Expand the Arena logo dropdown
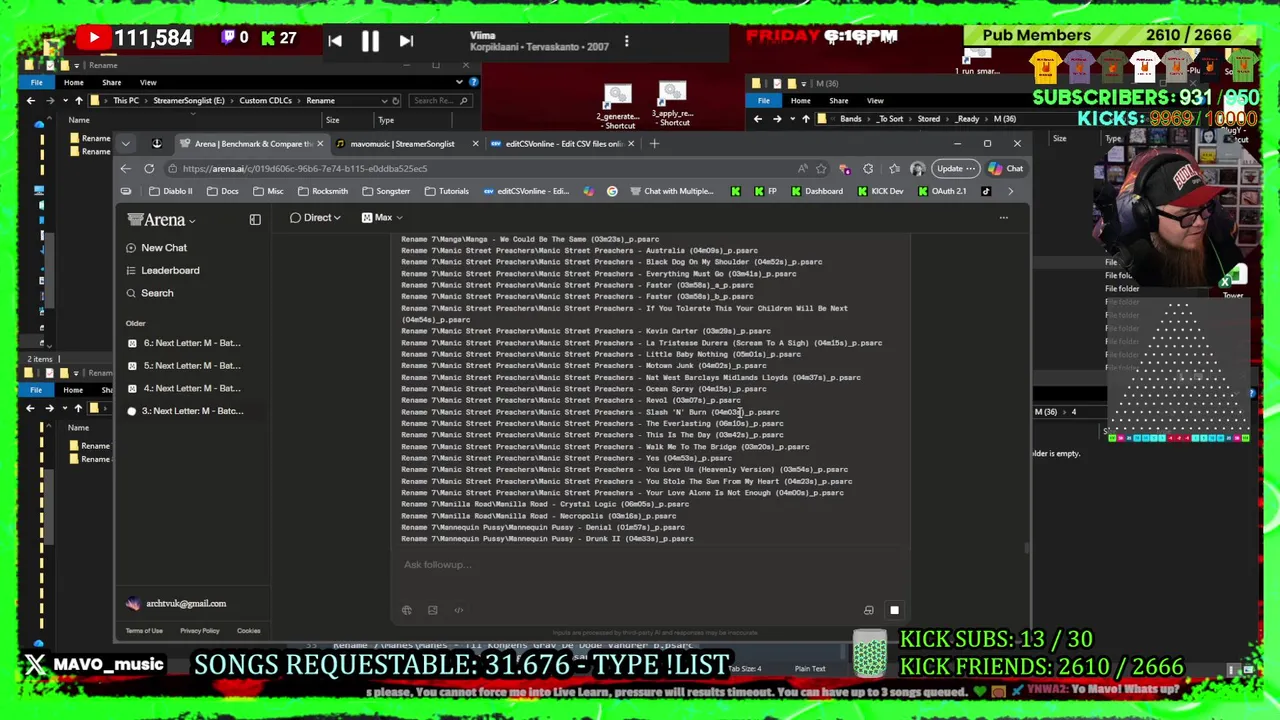The width and height of the screenshot is (1280, 720). click(x=161, y=220)
